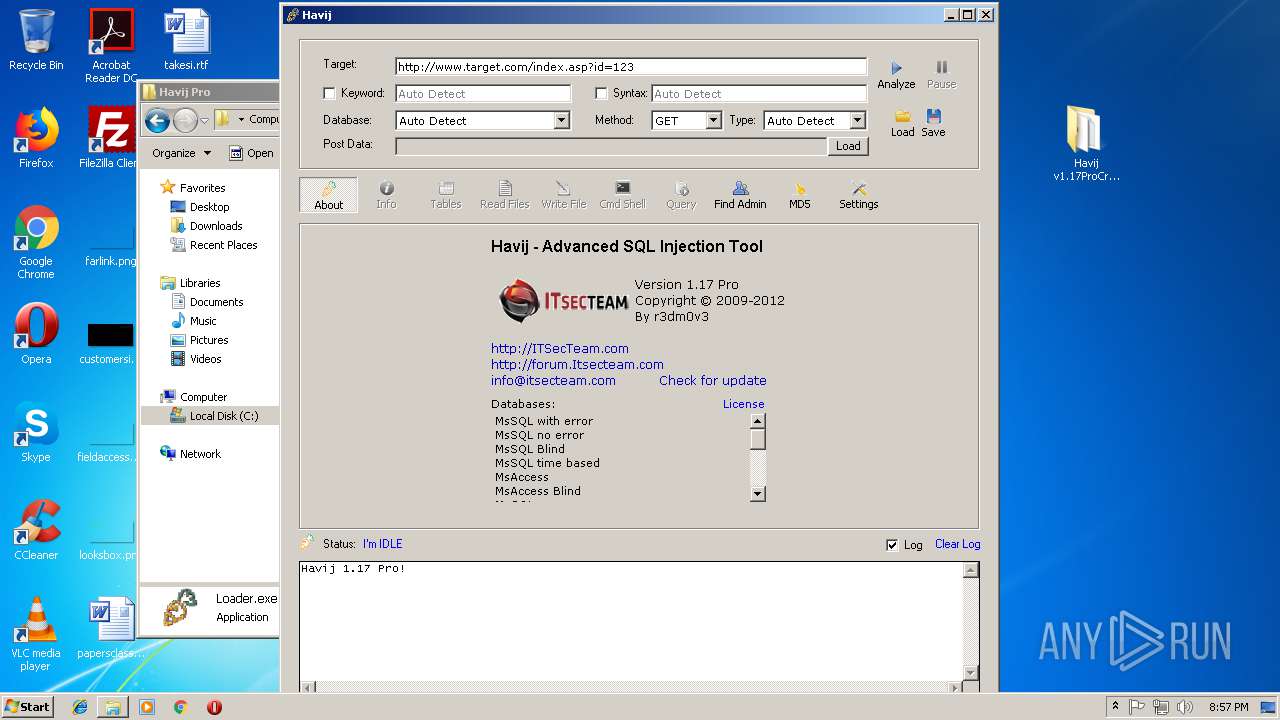
Task: Click the Post Data Load button
Action: (848, 146)
